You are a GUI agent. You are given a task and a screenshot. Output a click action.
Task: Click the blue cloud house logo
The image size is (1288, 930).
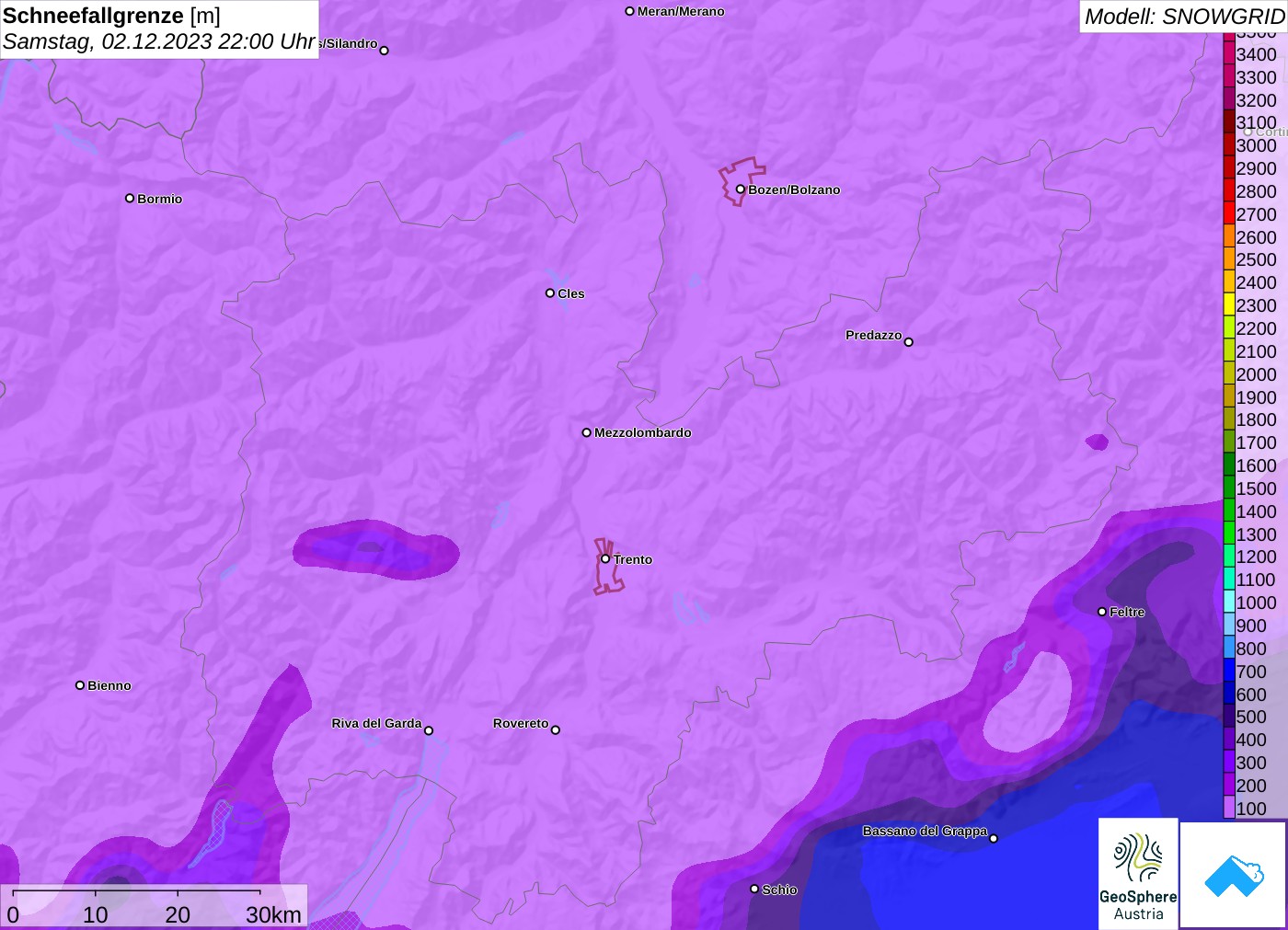(x=1233, y=875)
